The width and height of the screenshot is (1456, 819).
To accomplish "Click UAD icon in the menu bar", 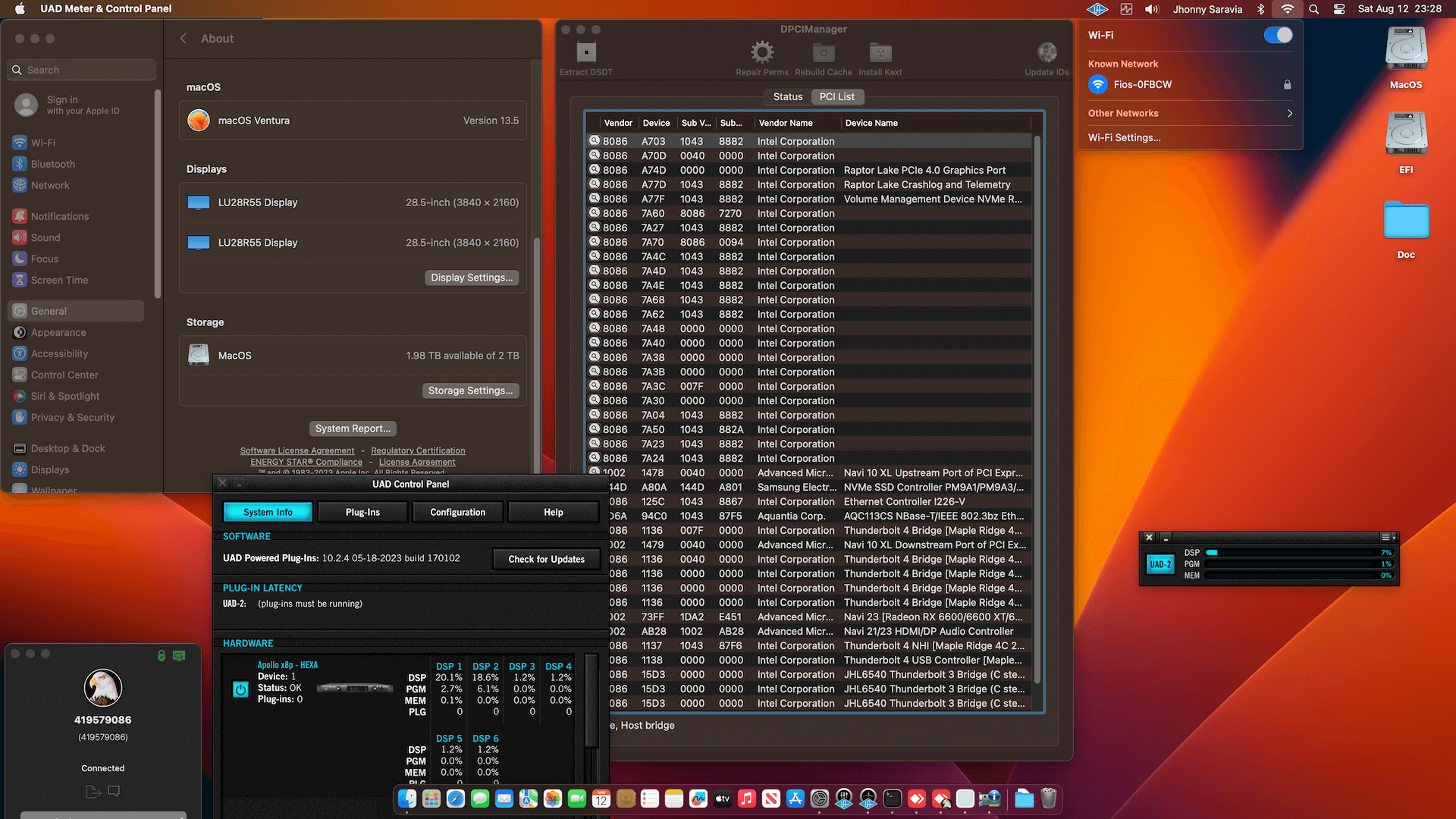I will point(1097,9).
